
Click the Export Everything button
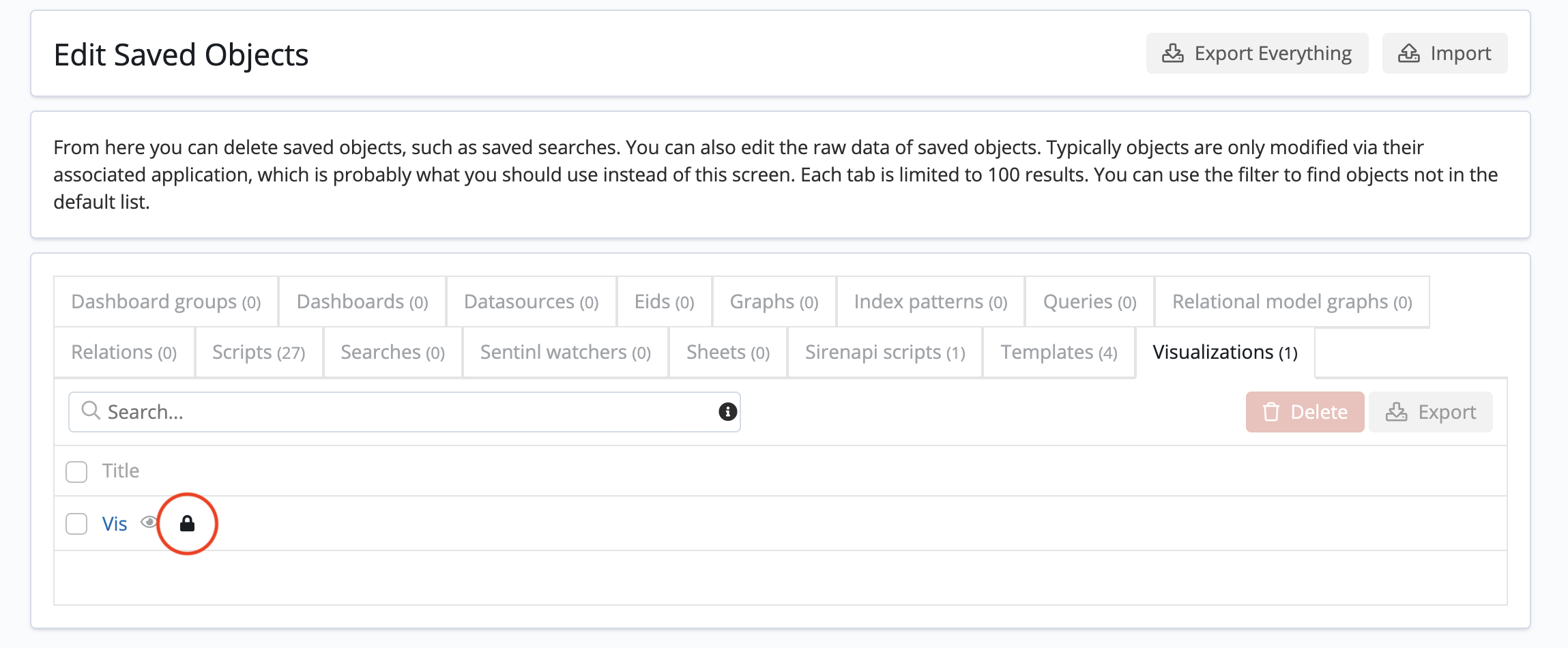pos(1256,53)
